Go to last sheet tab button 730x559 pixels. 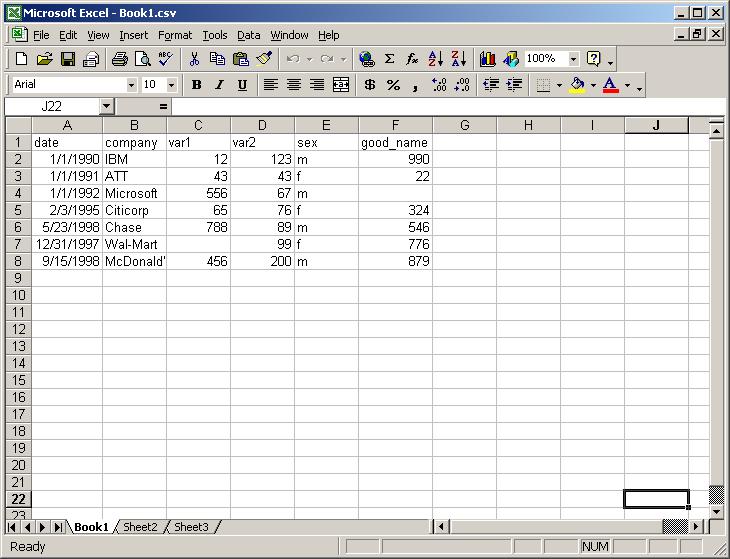58,527
